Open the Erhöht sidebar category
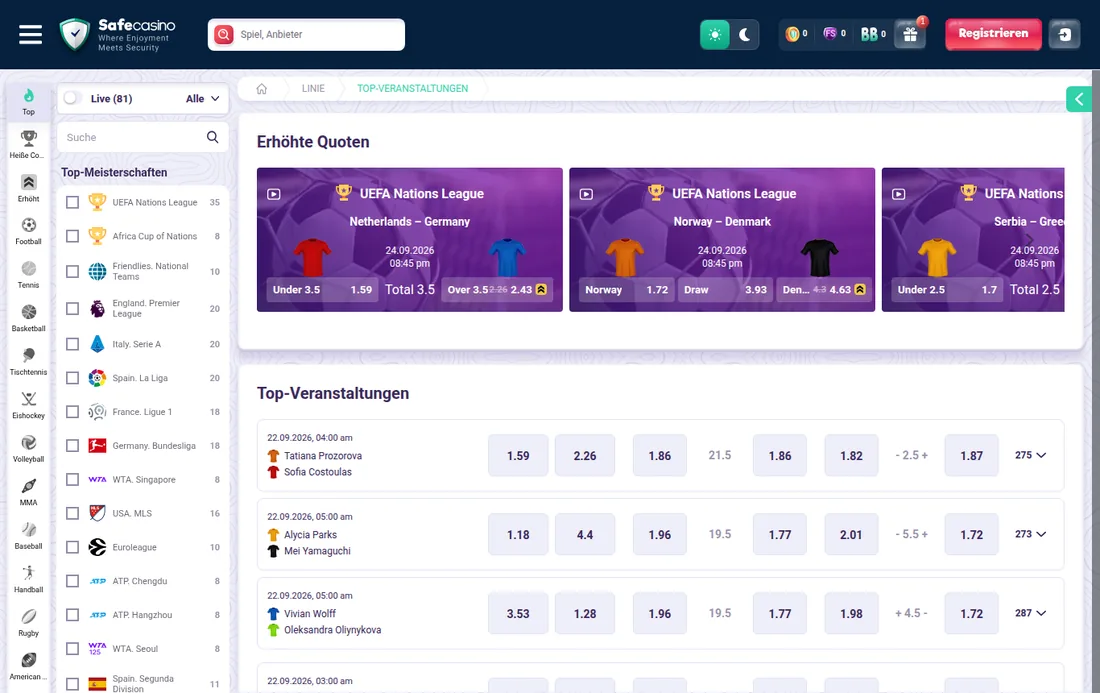 [x=28, y=188]
